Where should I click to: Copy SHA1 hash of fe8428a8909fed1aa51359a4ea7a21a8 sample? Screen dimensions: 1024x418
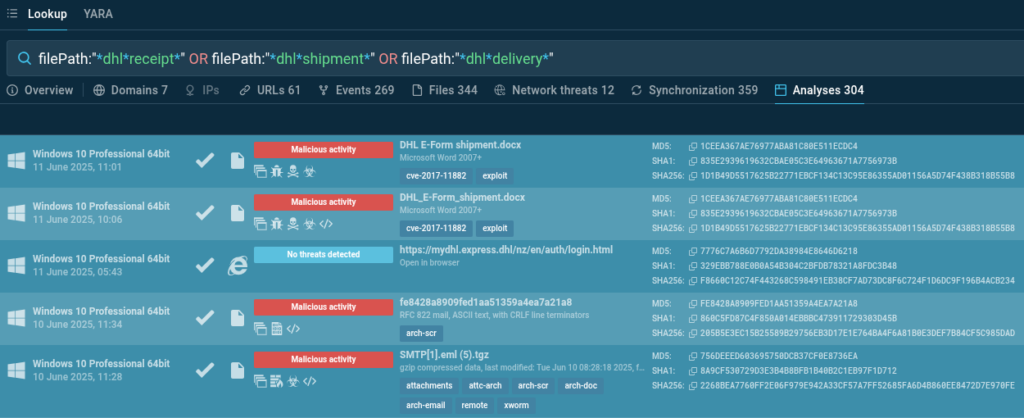693,318
